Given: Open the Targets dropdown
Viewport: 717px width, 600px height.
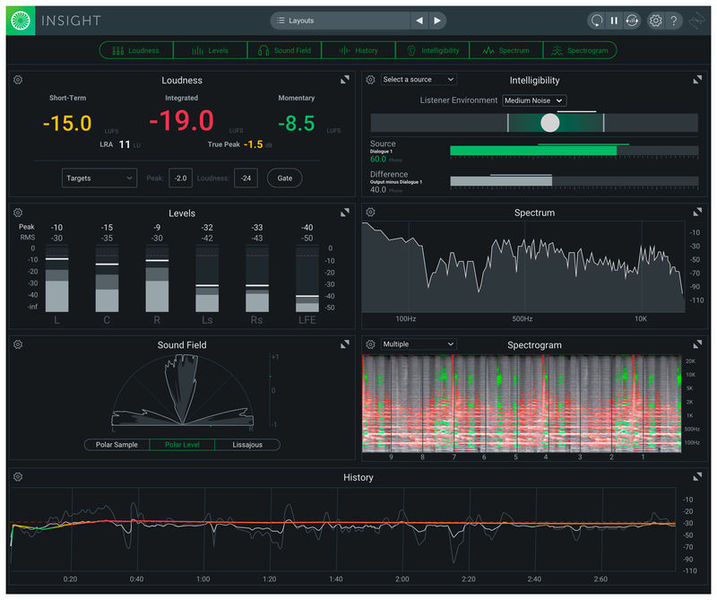Looking at the screenshot, I should point(99,178).
